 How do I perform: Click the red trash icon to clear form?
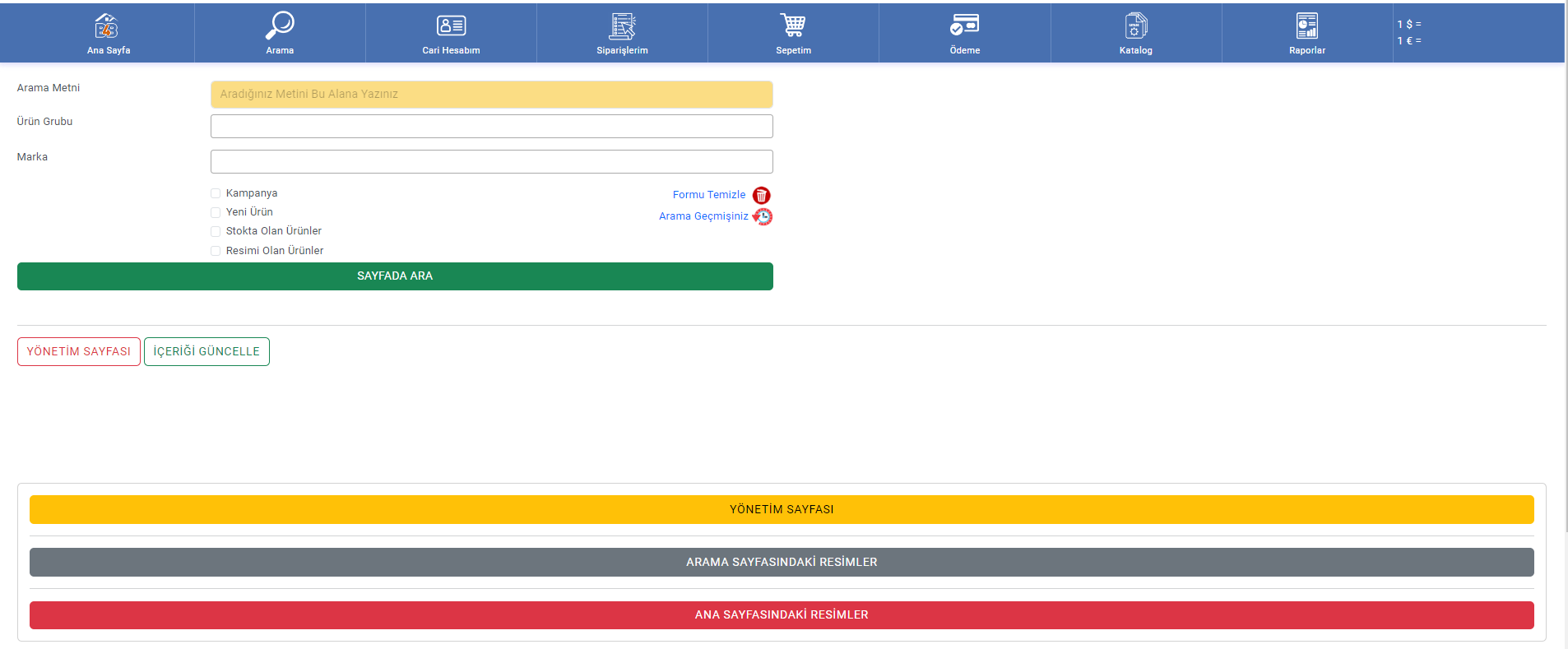click(x=762, y=196)
